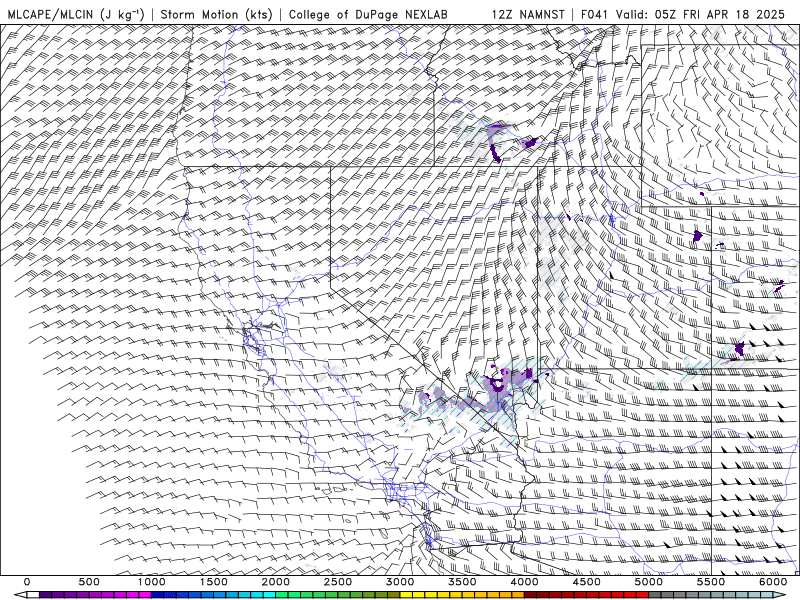Image resolution: width=800 pixels, height=600 pixels.
Task: Click the 5000 label on the color scale
Action: pos(649,582)
